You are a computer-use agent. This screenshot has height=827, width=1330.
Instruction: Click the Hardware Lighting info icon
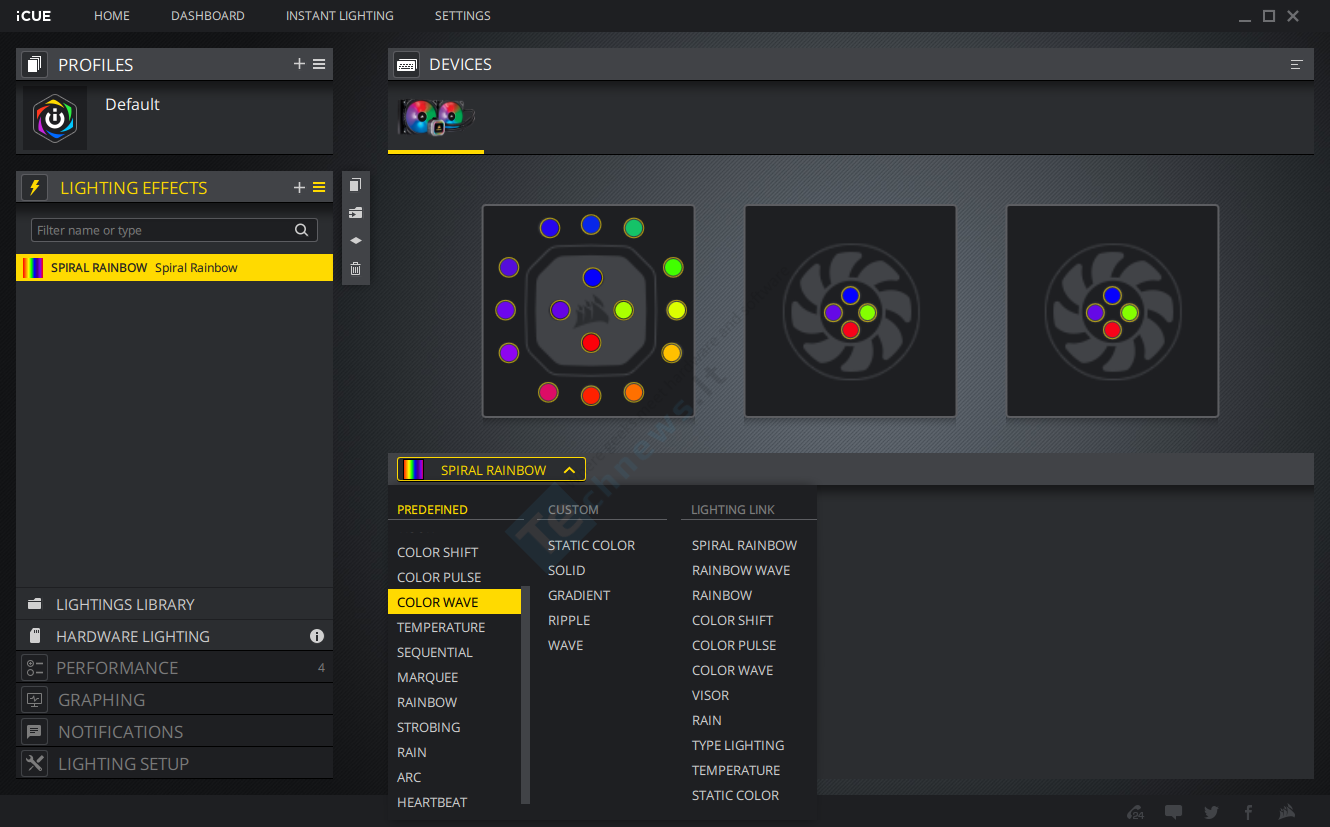[317, 636]
